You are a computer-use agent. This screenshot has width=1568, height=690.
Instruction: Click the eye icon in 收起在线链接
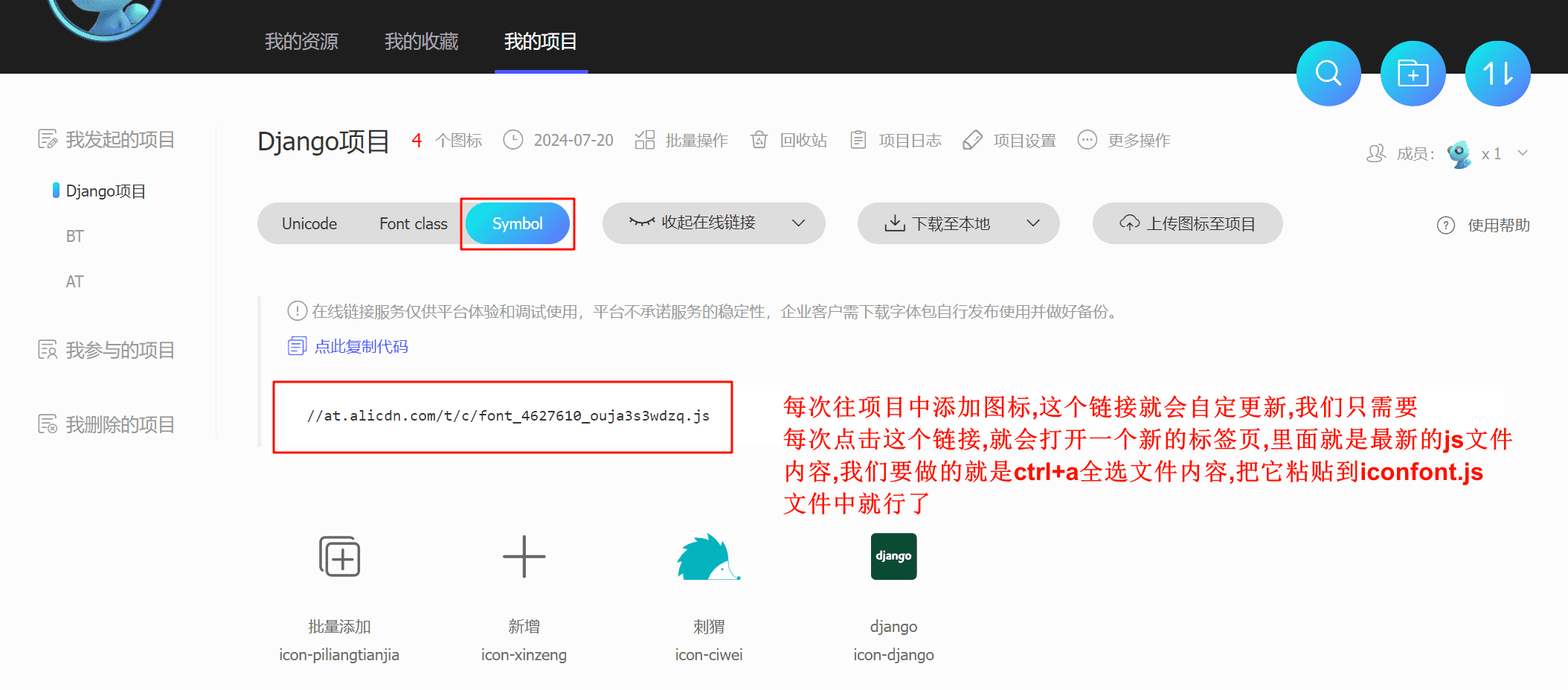[x=642, y=222]
